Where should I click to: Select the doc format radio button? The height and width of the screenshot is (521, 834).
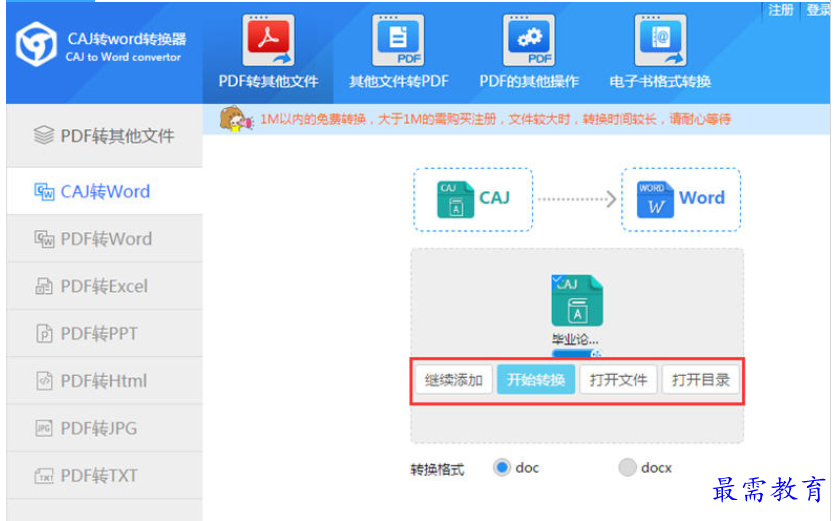pyautogui.click(x=502, y=467)
